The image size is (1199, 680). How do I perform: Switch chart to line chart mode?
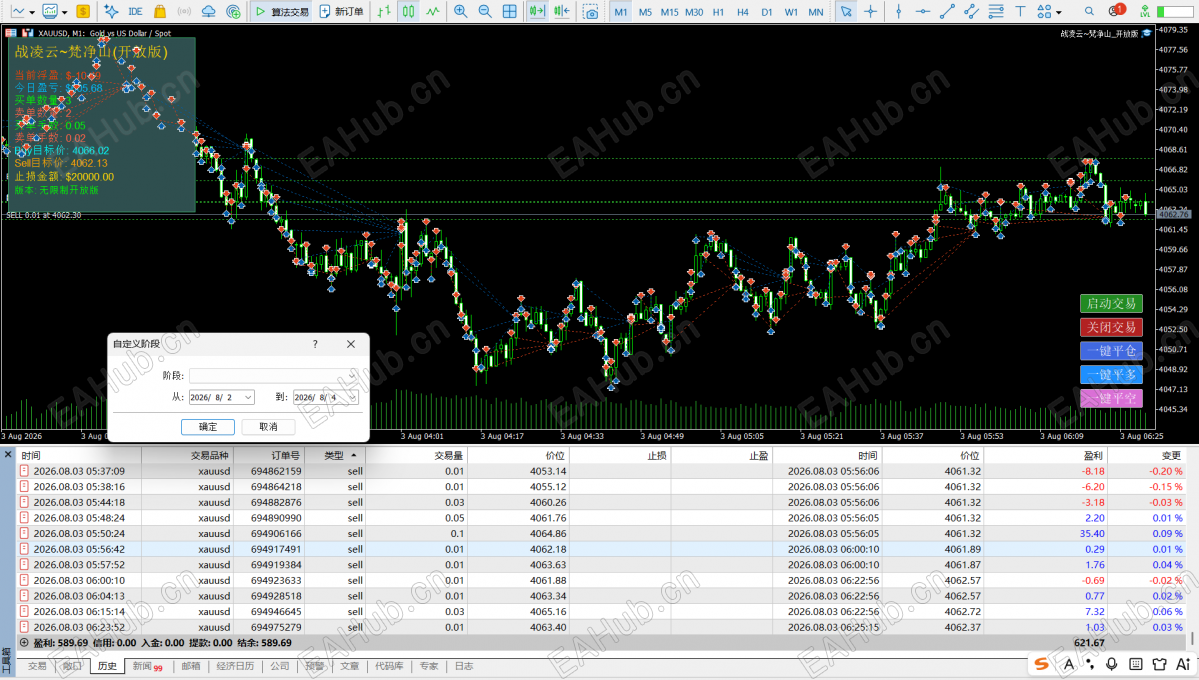coord(433,11)
